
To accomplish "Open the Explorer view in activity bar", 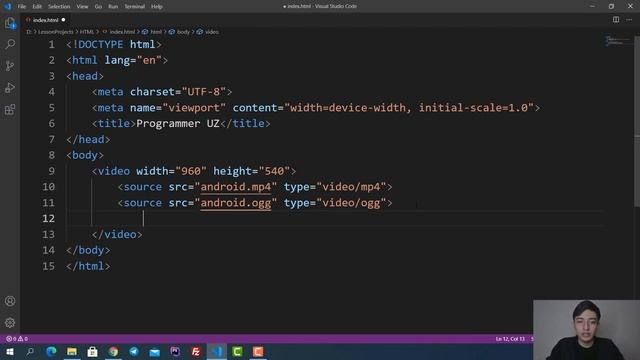I will (x=10, y=23).
